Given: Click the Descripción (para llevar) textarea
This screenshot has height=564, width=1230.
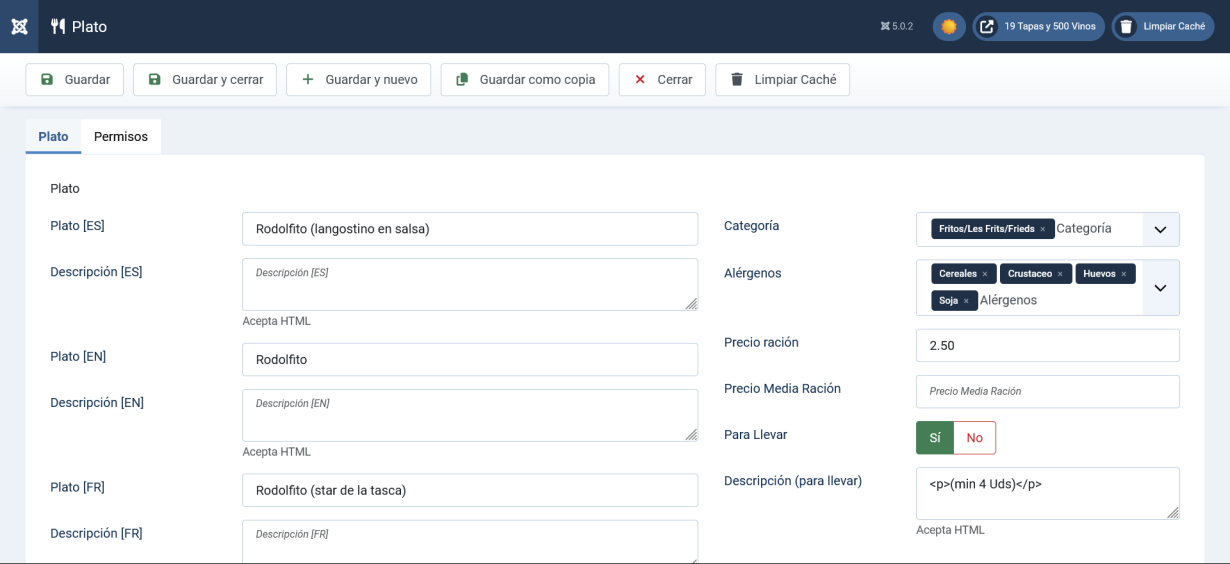Looking at the screenshot, I should (1048, 493).
